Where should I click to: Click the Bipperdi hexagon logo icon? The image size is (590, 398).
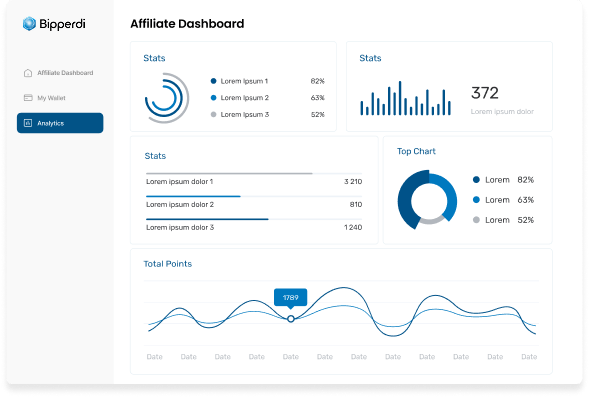click(x=29, y=24)
